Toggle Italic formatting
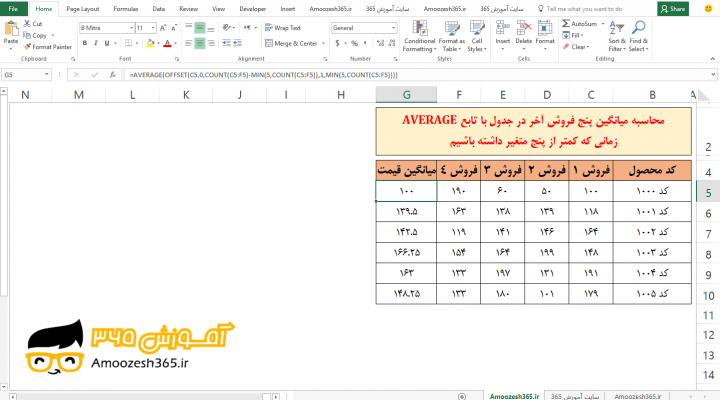720x400 pixels. (96, 43)
